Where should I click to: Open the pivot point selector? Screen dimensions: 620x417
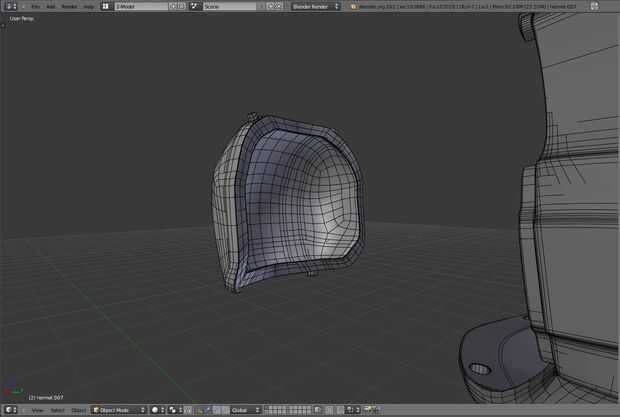(175, 410)
